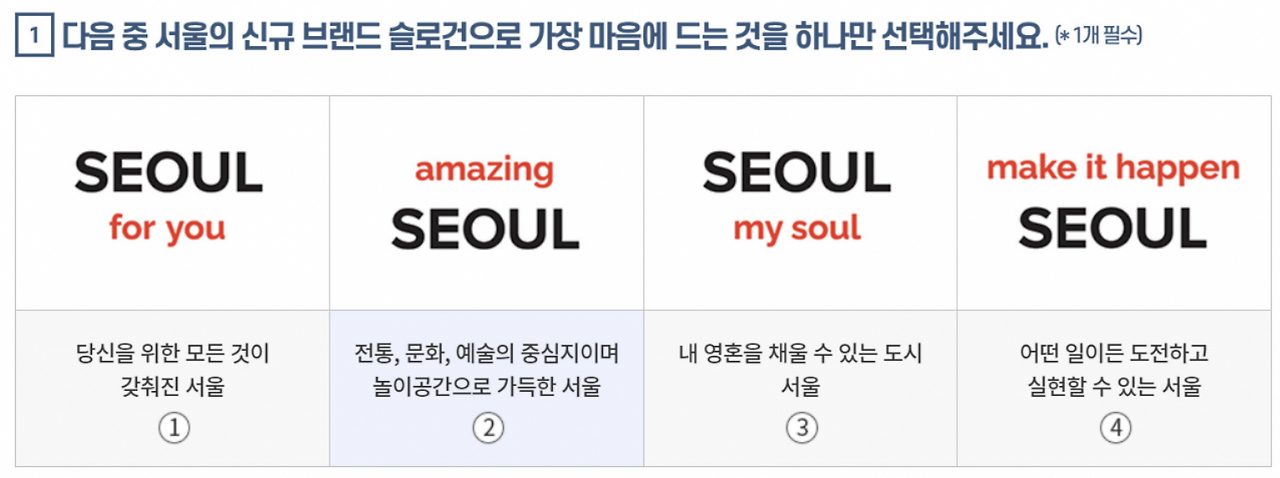Click the '내 영혼을 채울 수 있는 도시' description
Screen dimensions: 1280x478
(800, 354)
